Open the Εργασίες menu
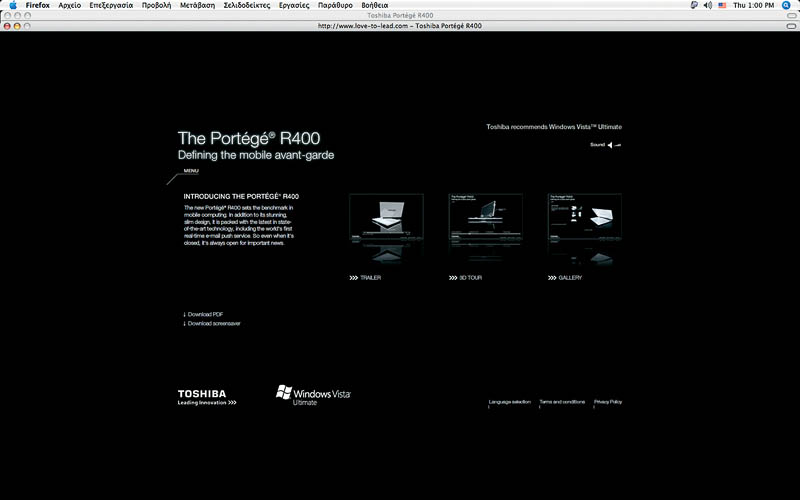This screenshot has width=800, height=500. click(294, 5)
